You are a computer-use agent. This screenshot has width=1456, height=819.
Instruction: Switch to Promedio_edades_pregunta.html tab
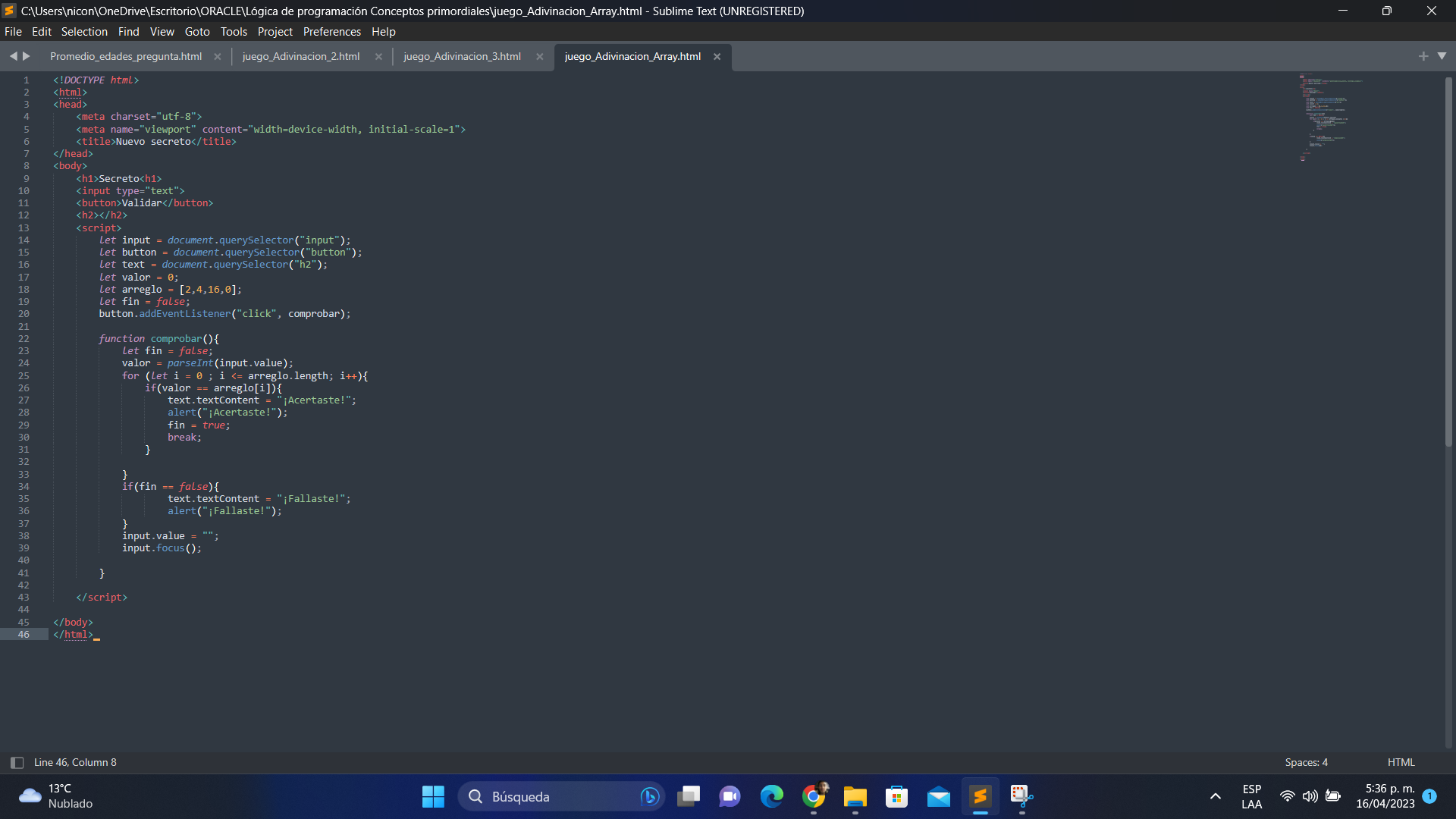[126, 57]
